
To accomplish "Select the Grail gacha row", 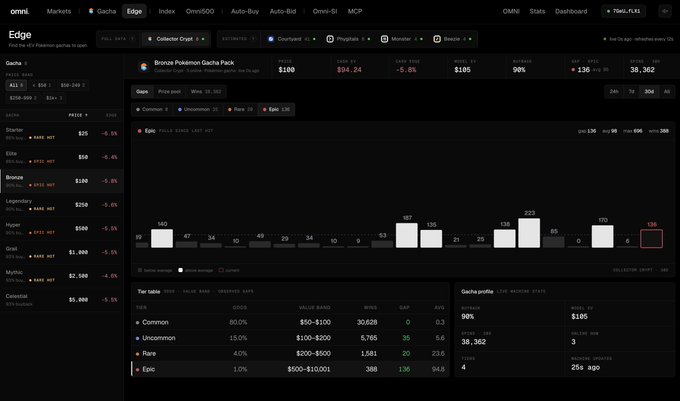I will pyautogui.click(x=62, y=252).
